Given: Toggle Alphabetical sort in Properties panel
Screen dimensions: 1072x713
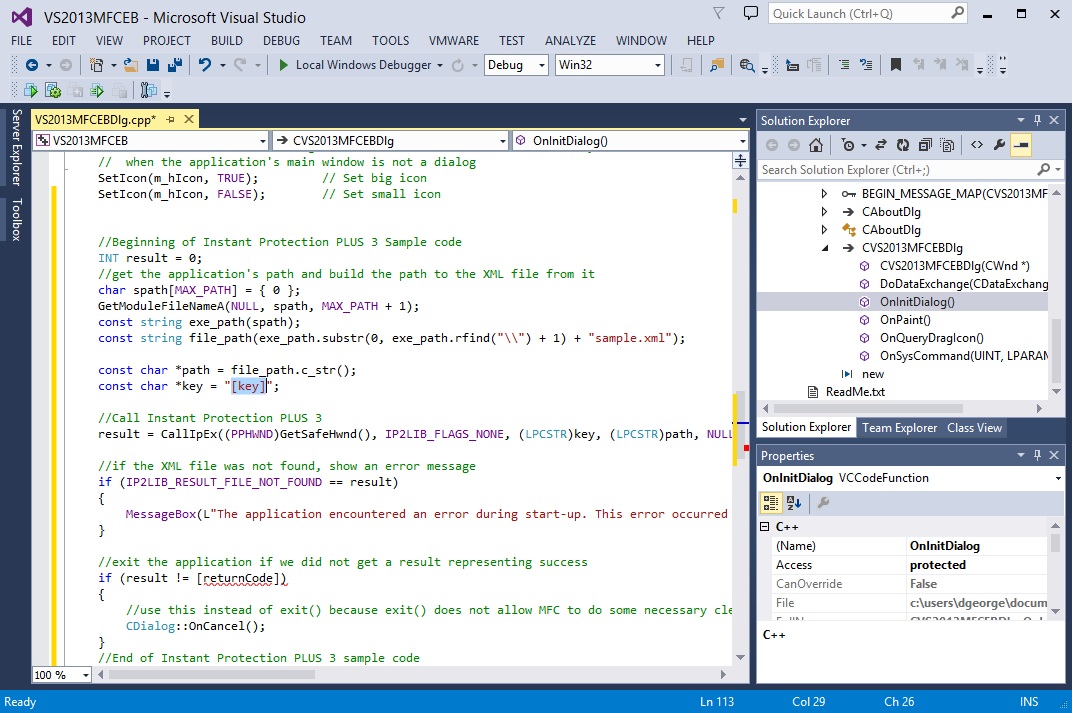Looking at the screenshot, I should [794, 502].
